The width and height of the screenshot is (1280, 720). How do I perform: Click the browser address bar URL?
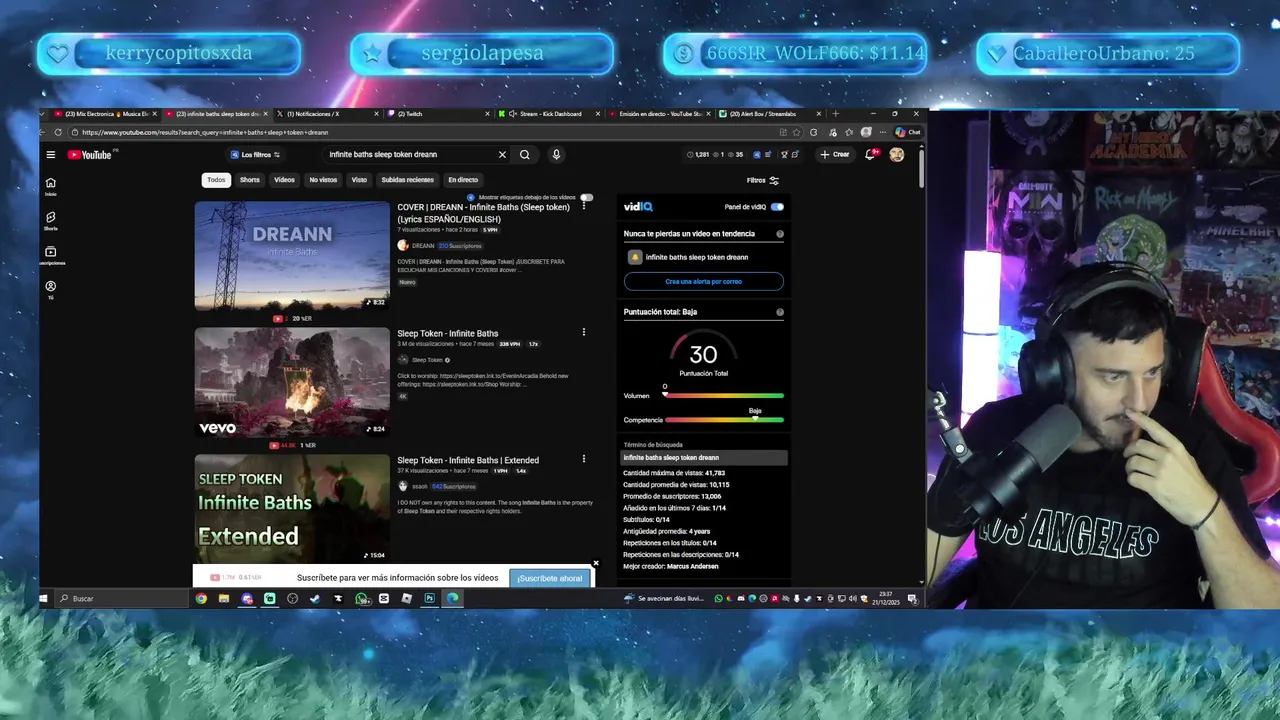[x=205, y=132]
